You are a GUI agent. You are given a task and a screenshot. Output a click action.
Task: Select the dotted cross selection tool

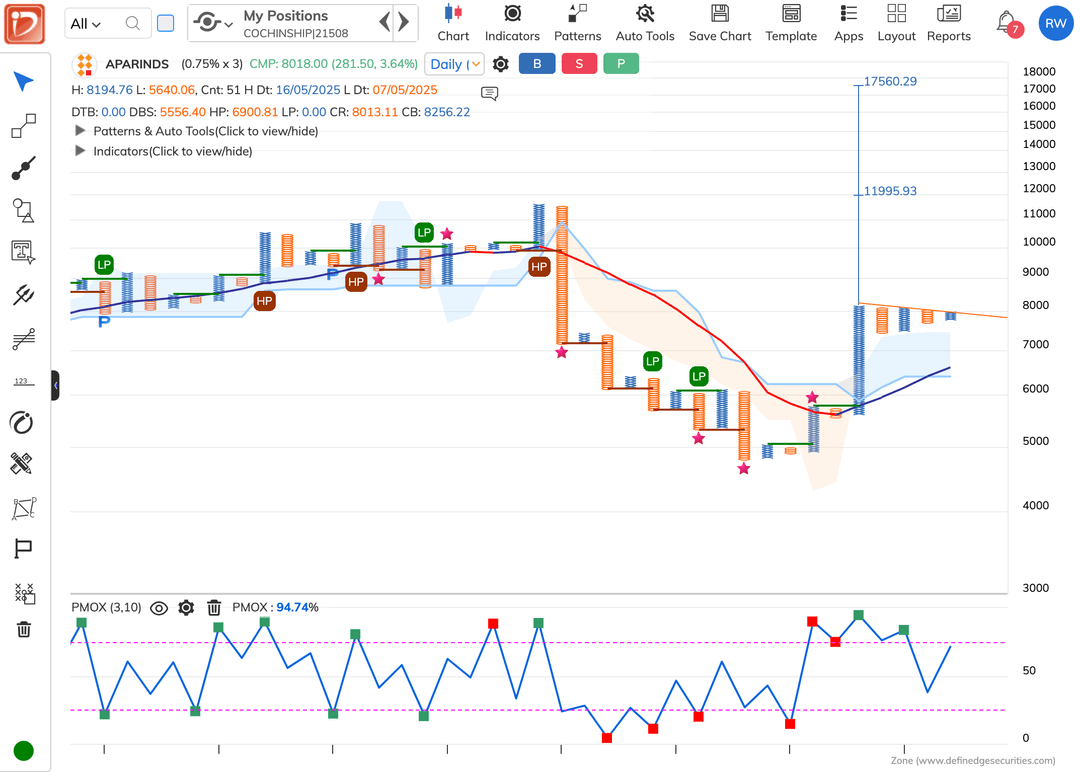point(24,593)
